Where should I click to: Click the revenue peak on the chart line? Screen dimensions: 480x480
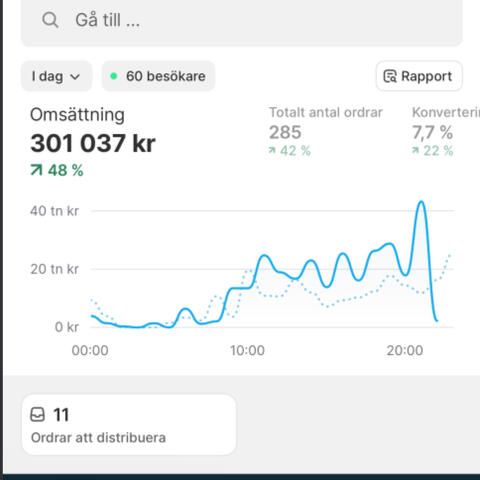pos(422,202)
